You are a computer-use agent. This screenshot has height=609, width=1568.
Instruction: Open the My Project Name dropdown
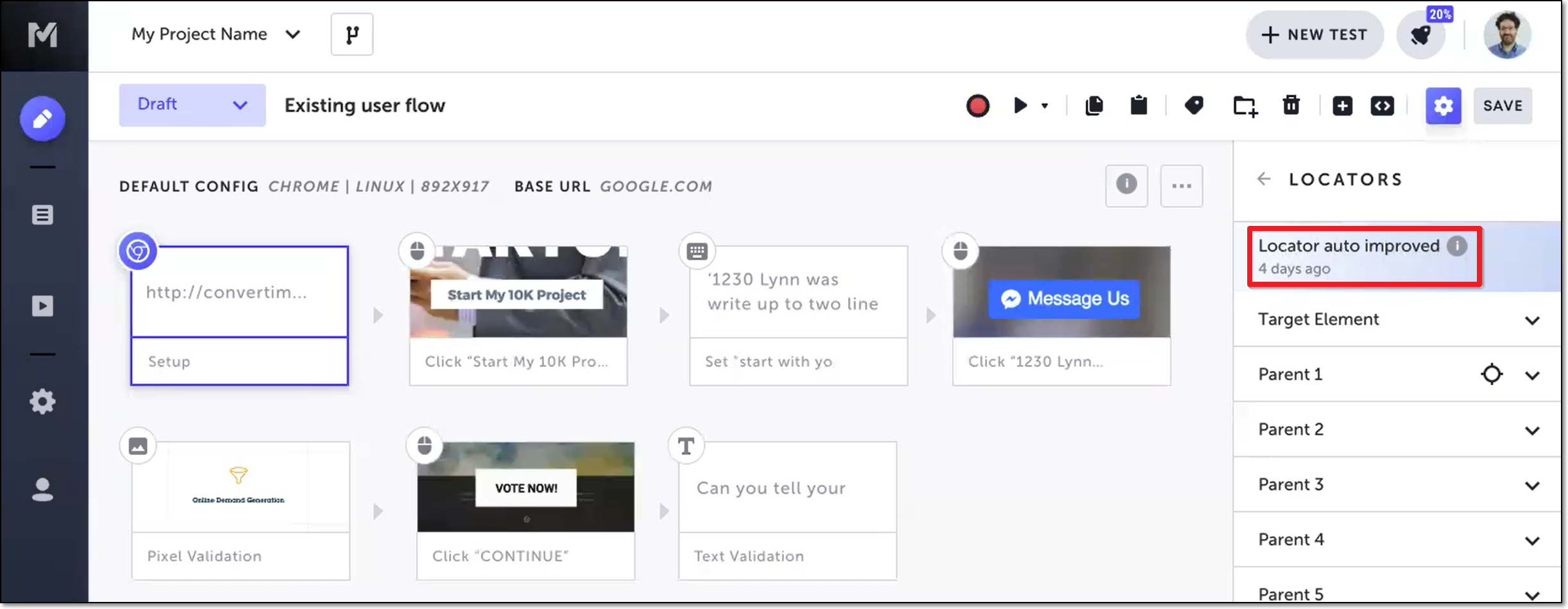coord(216,34)
